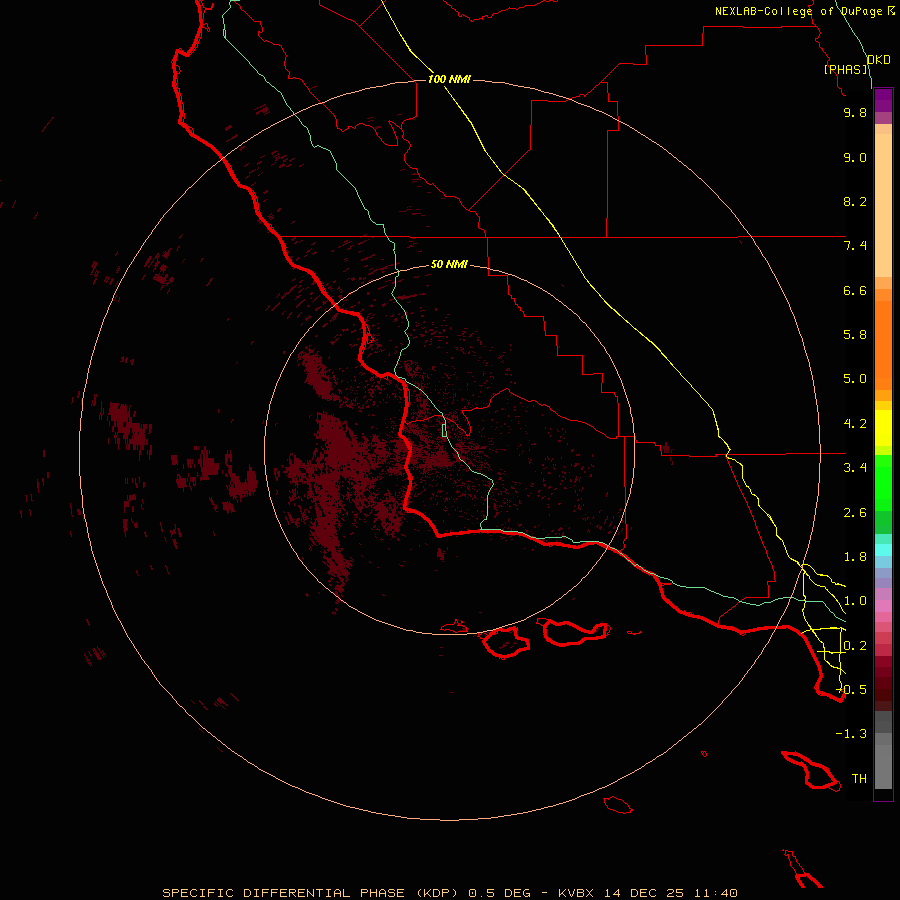Click the 5.8 value on the color scale

(855, 335)
